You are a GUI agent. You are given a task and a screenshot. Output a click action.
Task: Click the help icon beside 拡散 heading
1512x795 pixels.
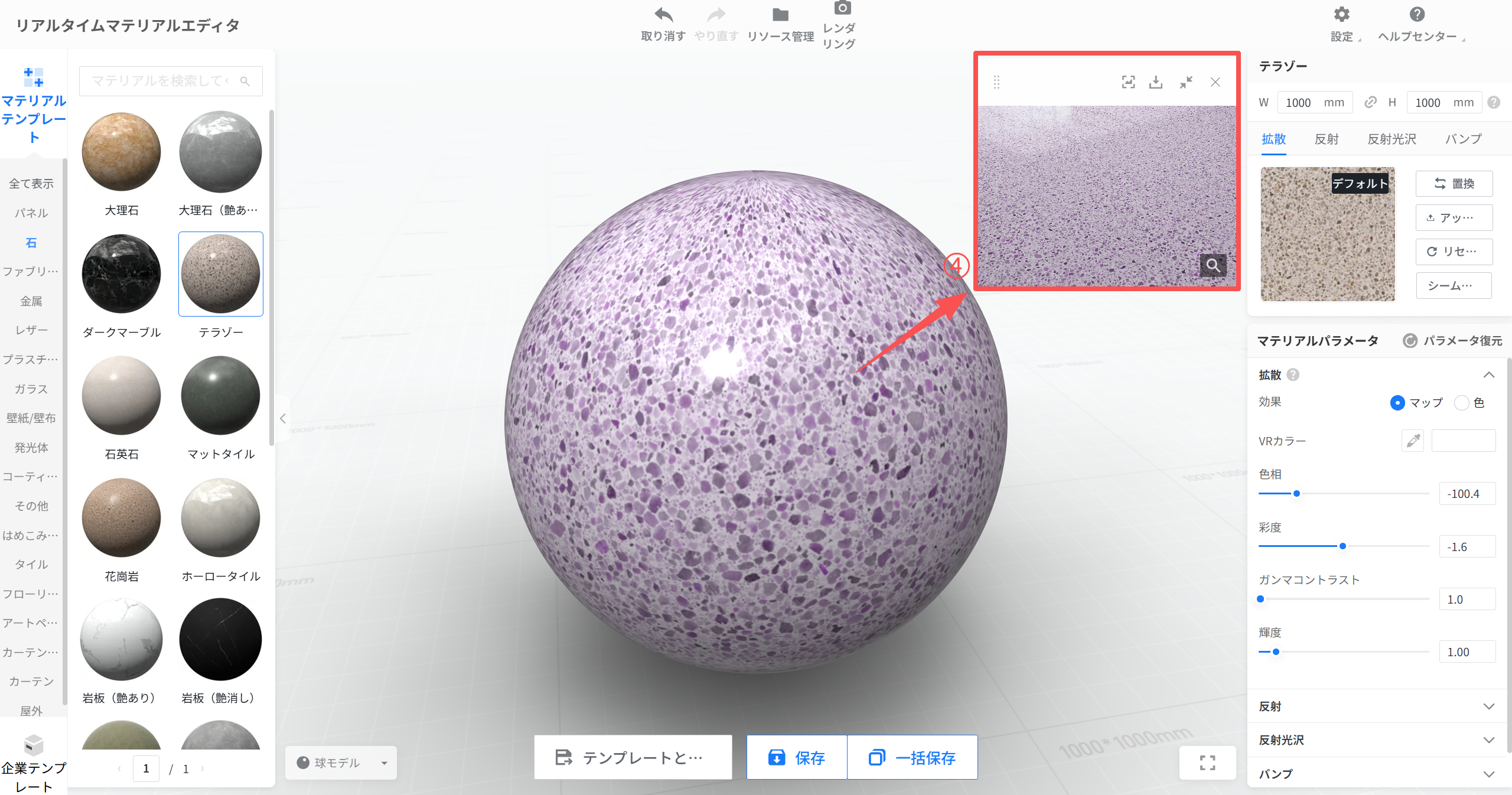click(x=1293, y=374)
